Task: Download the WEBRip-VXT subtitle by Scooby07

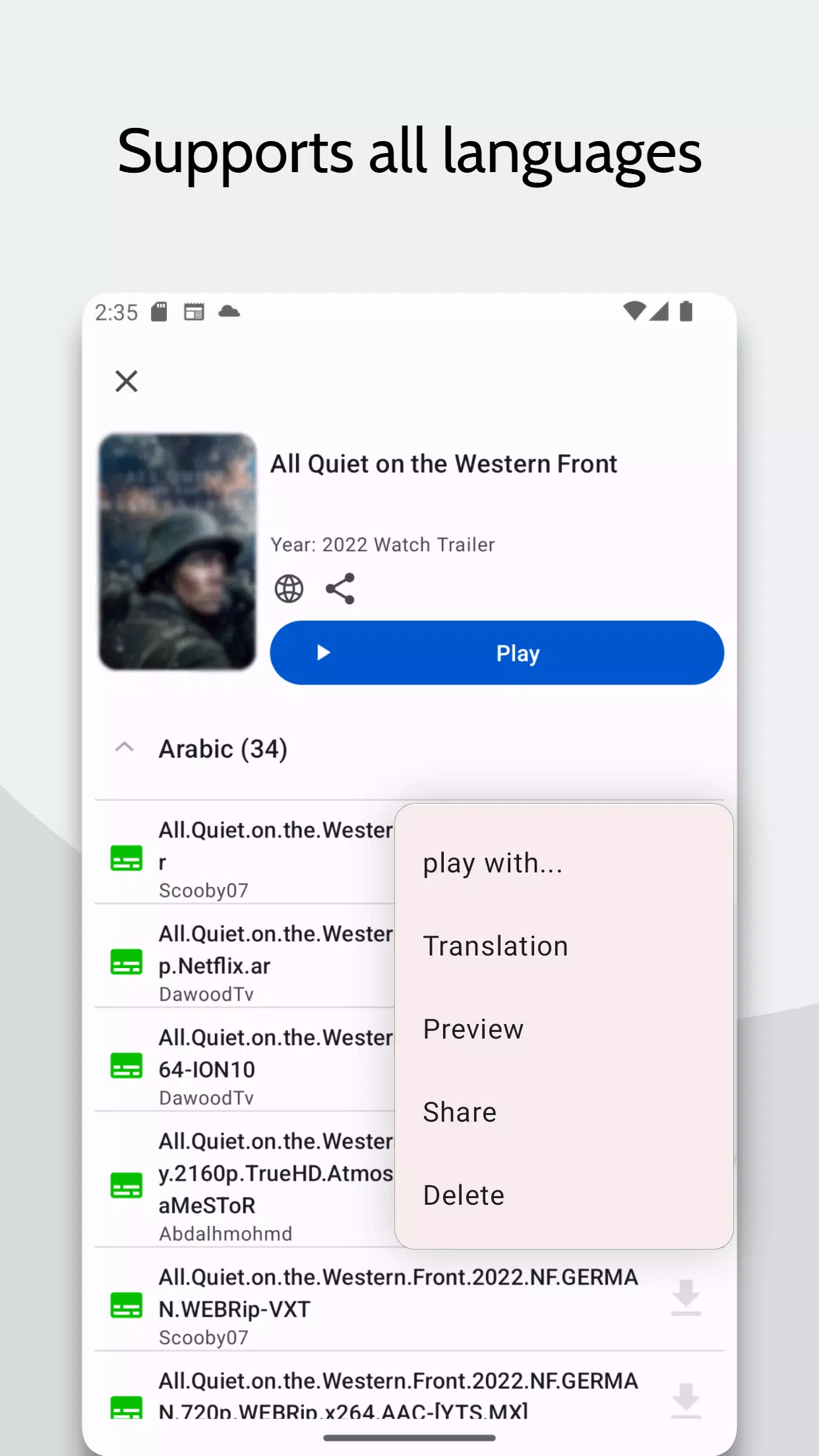Action: [x=686, y=1298]
